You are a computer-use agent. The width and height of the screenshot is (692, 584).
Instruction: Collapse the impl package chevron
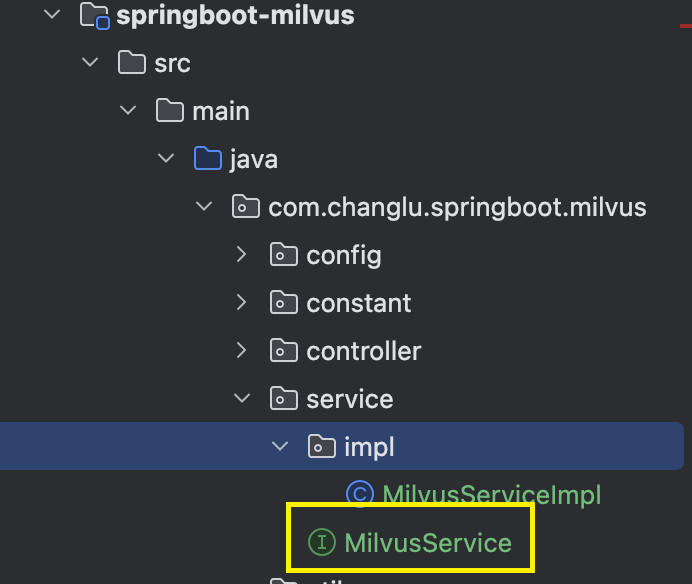(280, 446)
